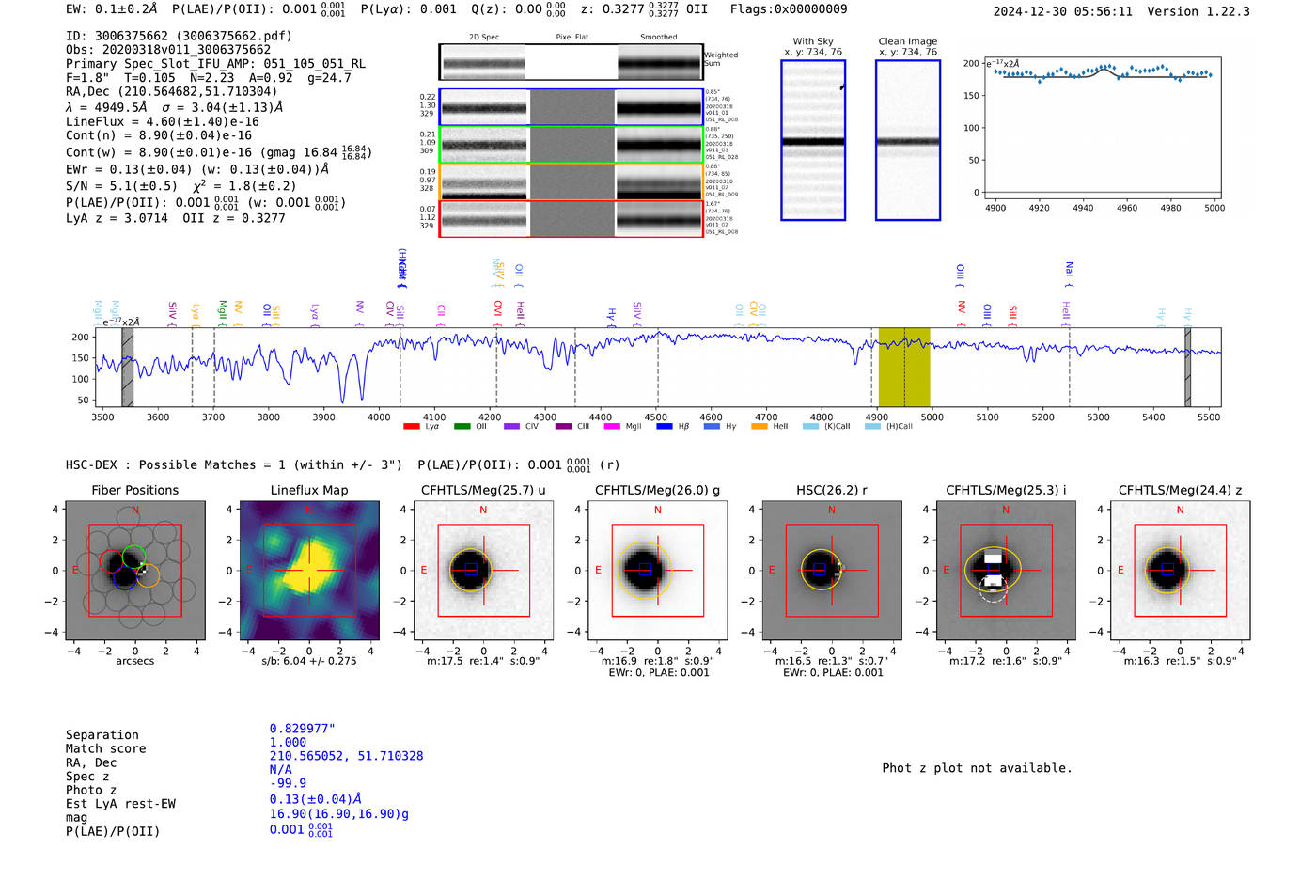
Task: Click the Smoothed column header
Action: [x=659, y=38]
